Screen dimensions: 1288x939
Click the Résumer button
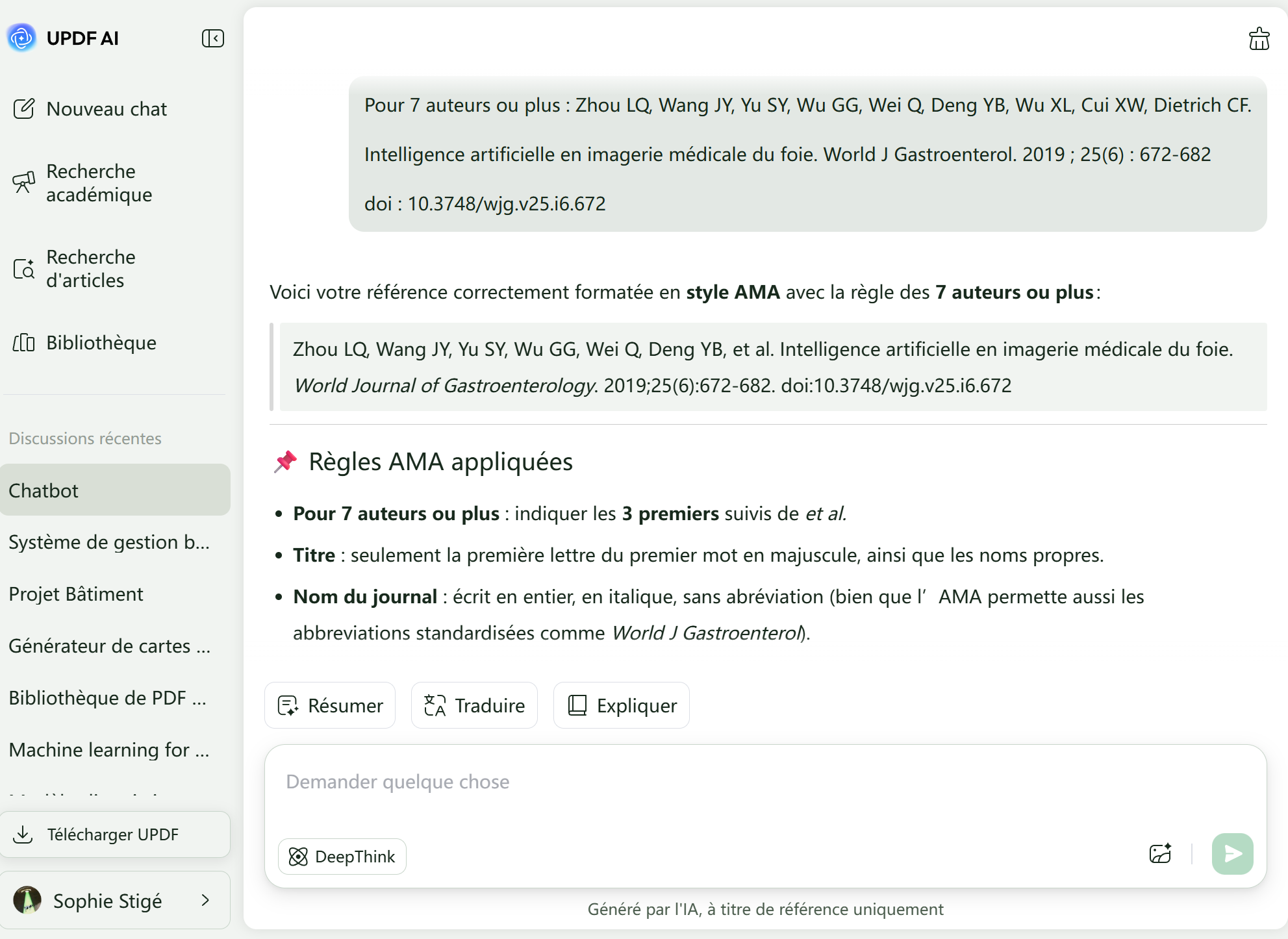click(x=330, y=705)
